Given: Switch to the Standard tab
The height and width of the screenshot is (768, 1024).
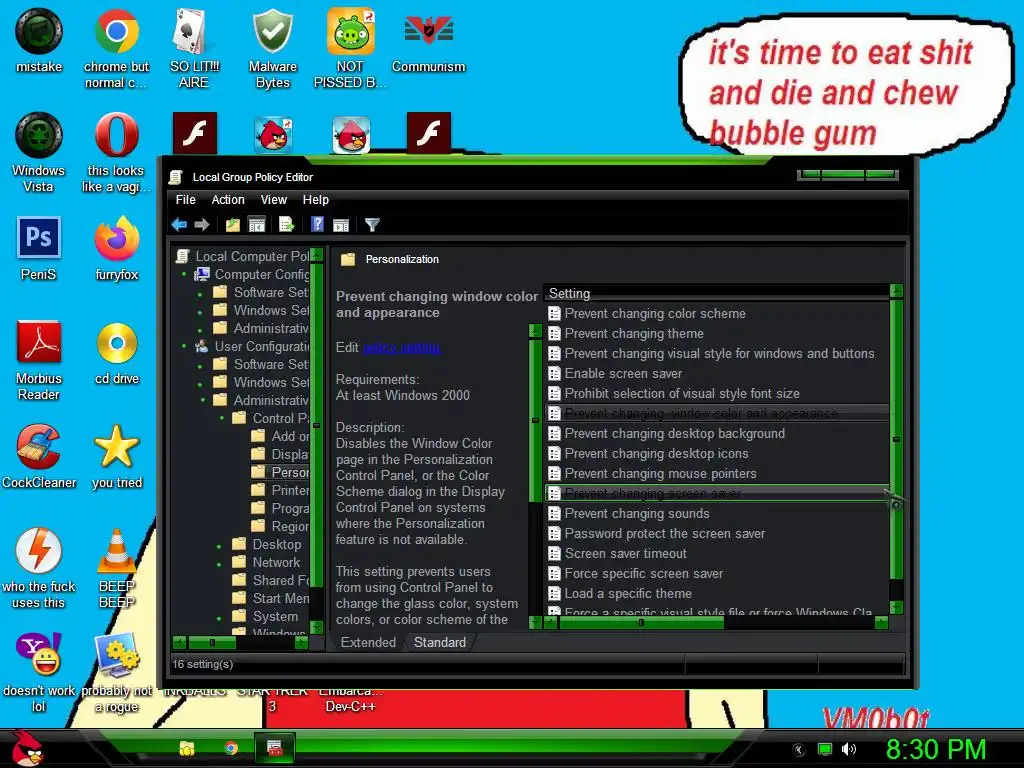Looking at the screenshot, I should tap(440, 643).
